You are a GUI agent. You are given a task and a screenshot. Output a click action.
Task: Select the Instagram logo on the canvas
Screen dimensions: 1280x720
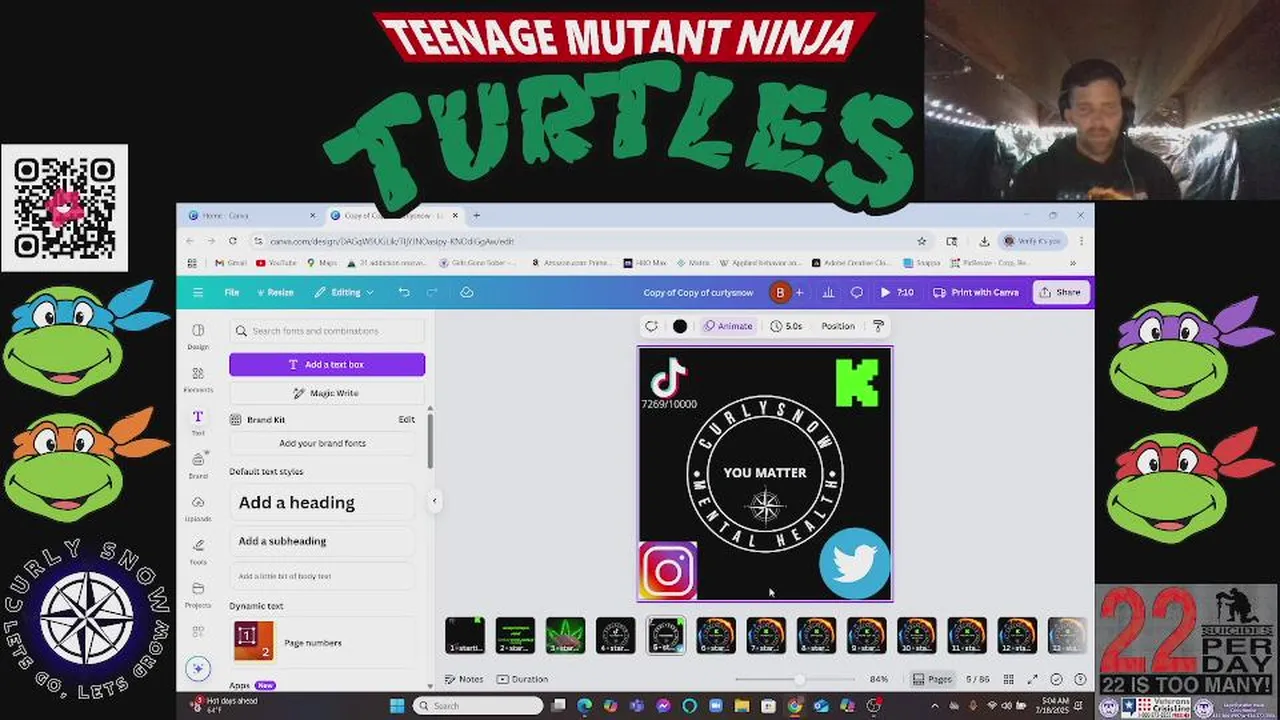coord(668,571)
